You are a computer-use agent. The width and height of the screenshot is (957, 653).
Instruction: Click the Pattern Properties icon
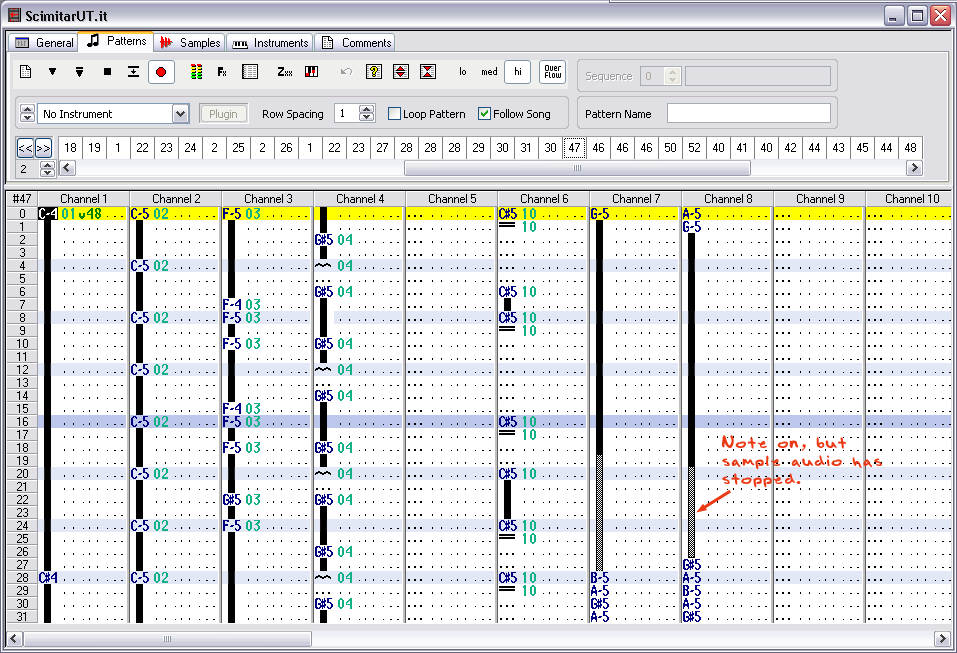click(250, 72)
